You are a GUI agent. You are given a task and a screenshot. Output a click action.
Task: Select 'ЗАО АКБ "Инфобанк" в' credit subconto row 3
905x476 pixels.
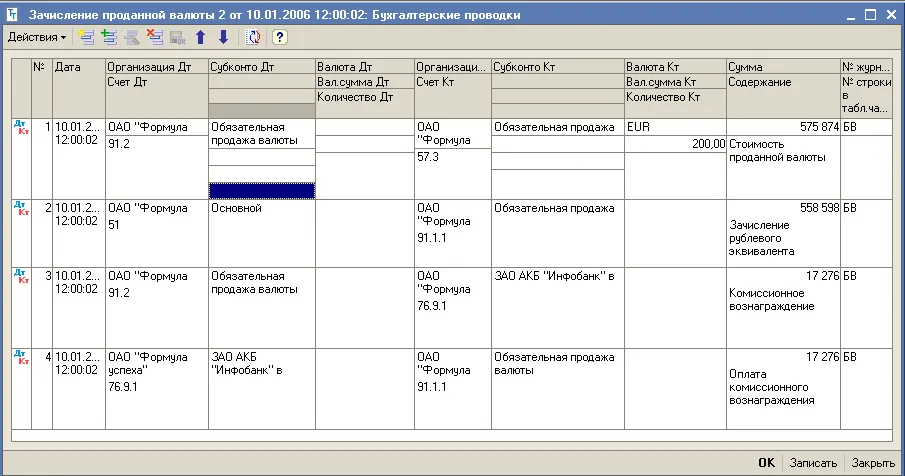click(x=558, y=276)
